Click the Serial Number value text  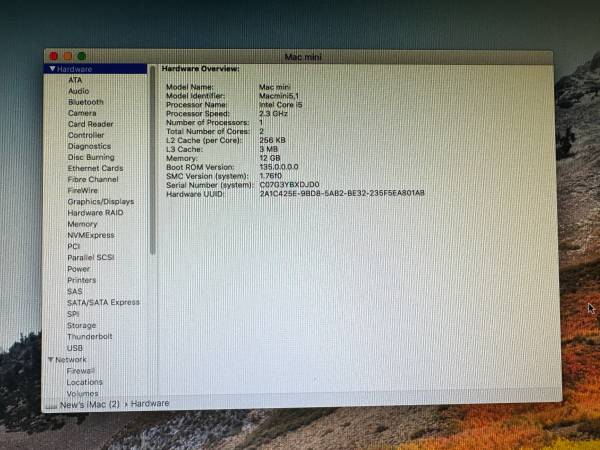pos(289,185)
